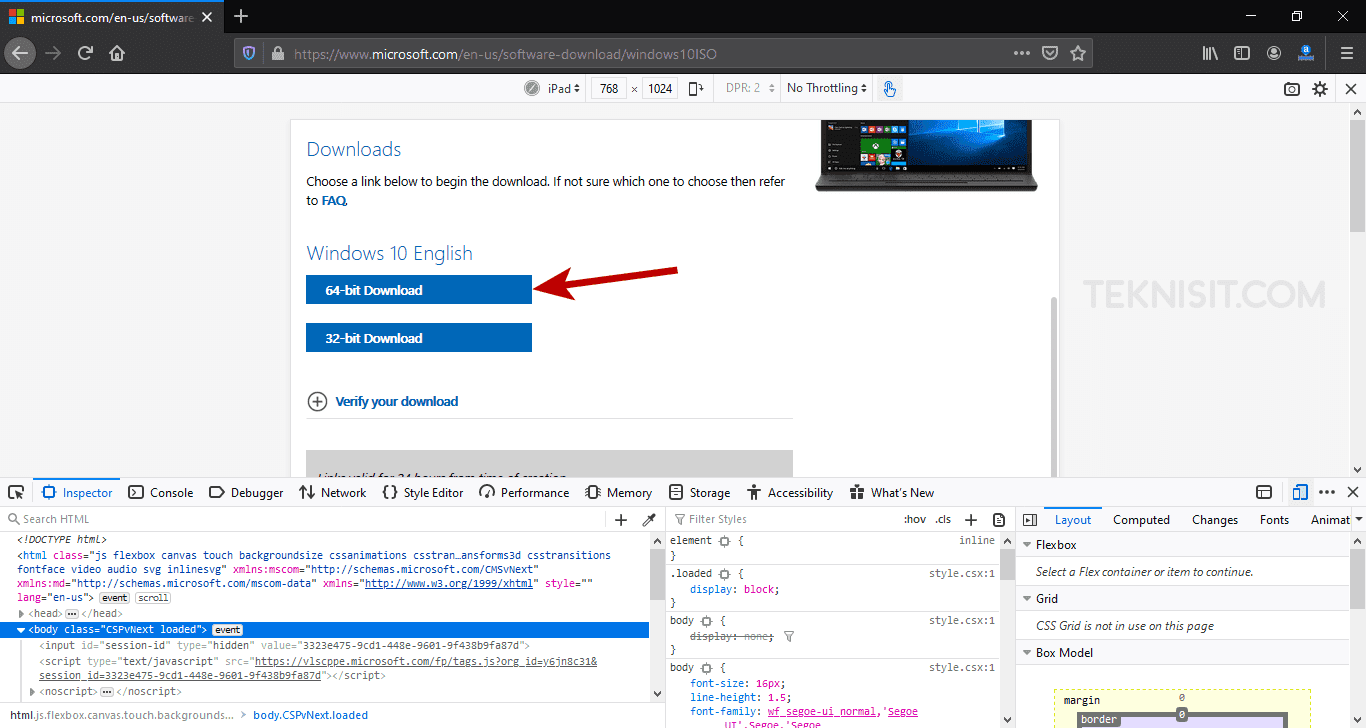Create a new node in markup
The height and width of the screenshot is (728, 1366).
pyautogui.click(x=621, y=520)
